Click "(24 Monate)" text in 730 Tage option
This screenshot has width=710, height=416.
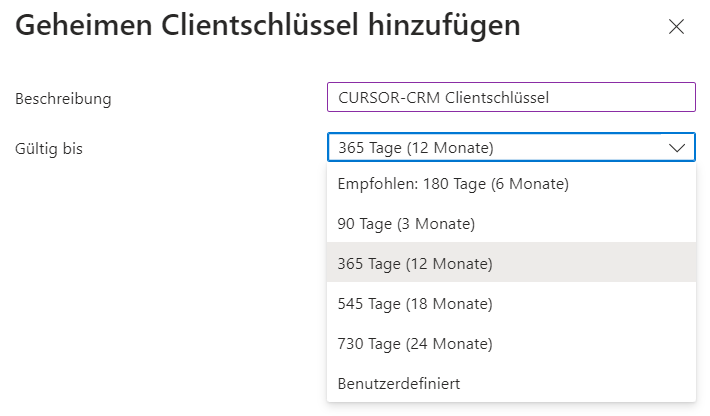pyautogui.click(x=449, y=344)
